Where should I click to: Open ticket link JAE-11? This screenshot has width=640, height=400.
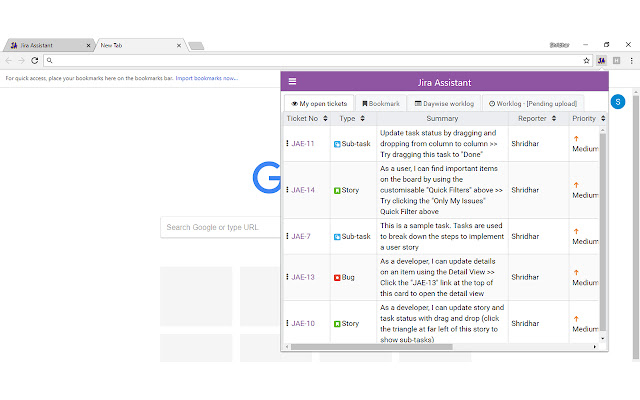click(x=303, y=144)
